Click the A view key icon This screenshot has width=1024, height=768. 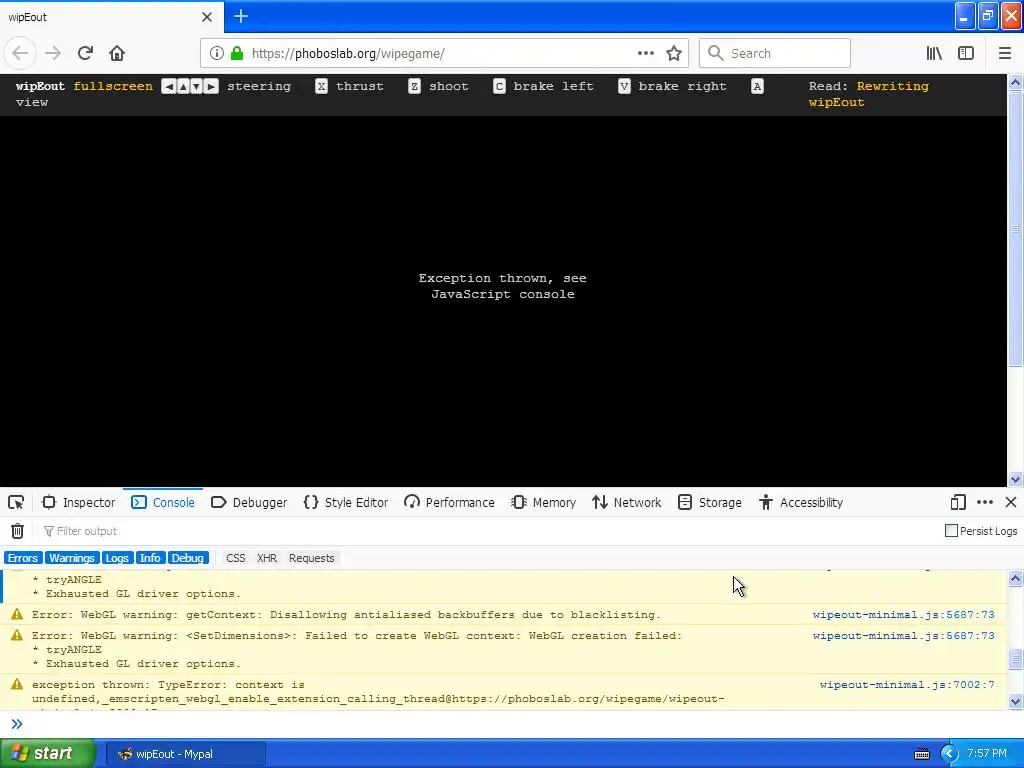757,86
